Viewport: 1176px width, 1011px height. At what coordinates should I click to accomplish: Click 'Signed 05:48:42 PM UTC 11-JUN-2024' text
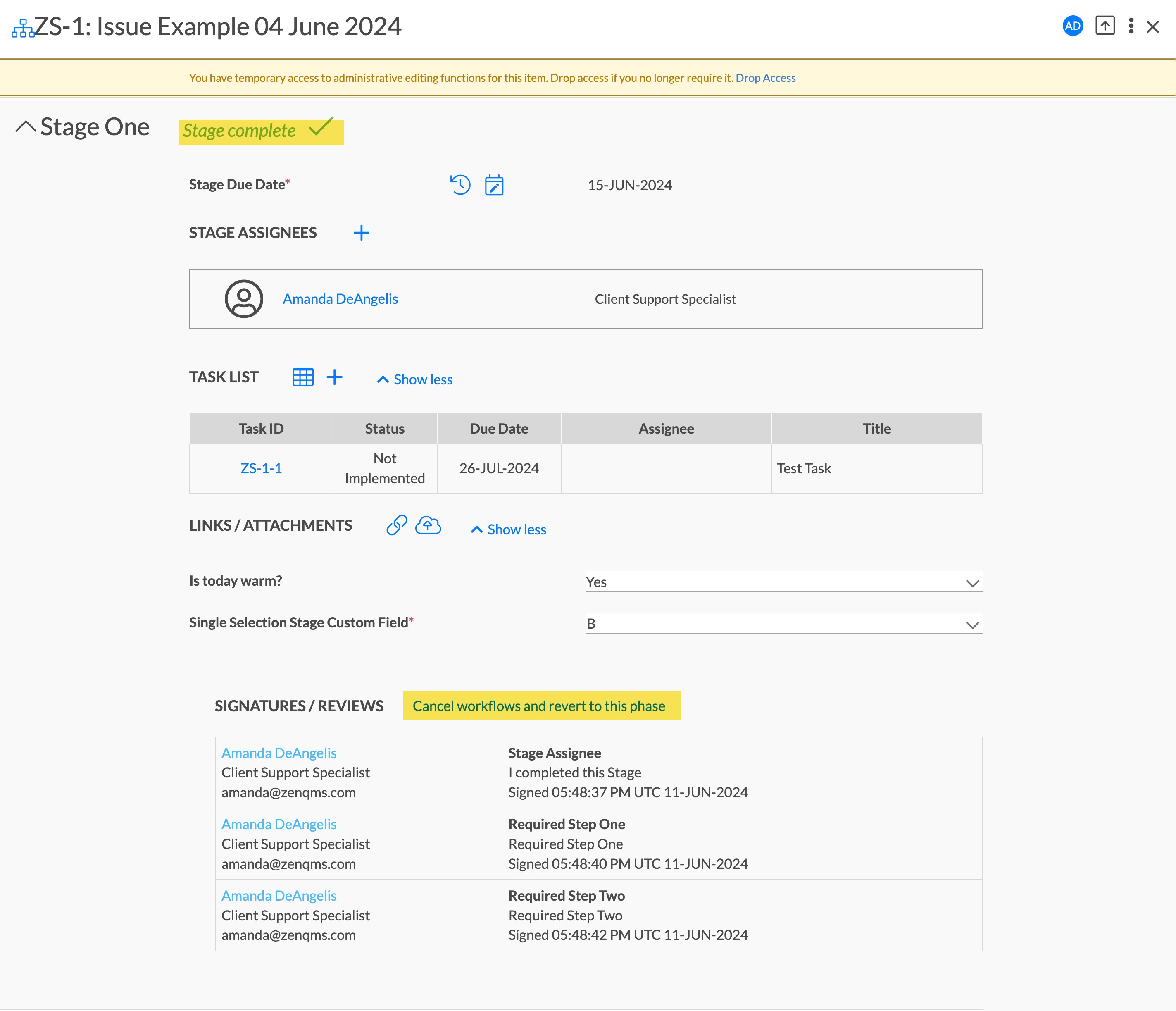(x=628, y=935)
